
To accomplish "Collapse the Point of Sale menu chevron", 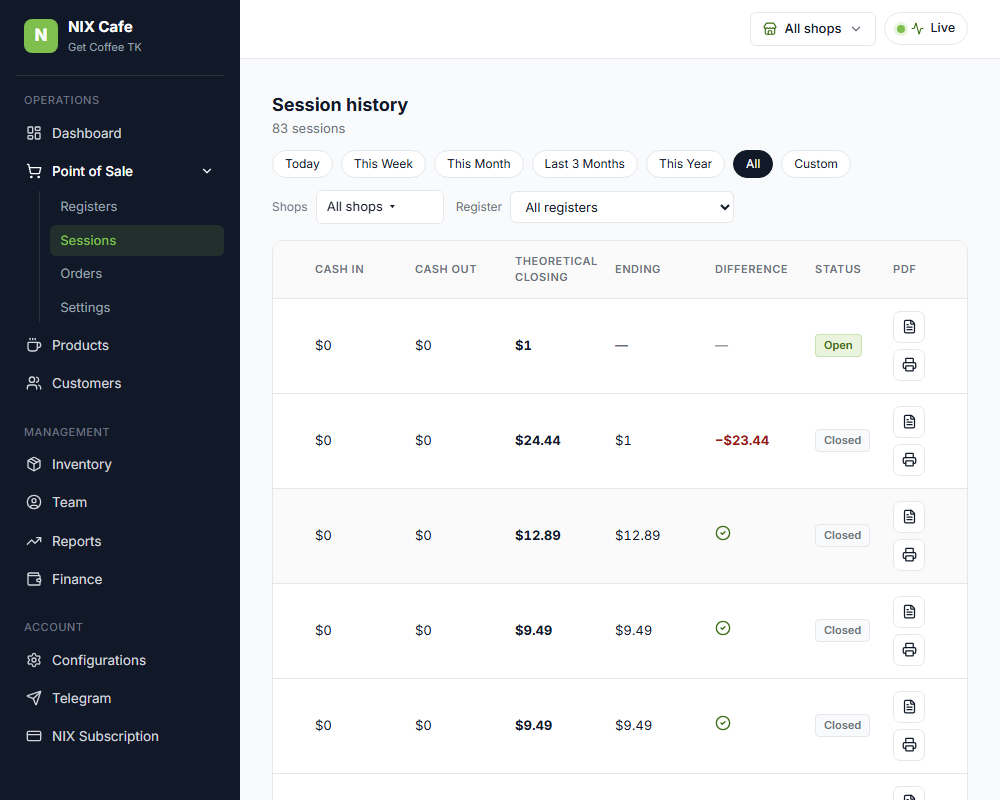I will coord(207,171).
